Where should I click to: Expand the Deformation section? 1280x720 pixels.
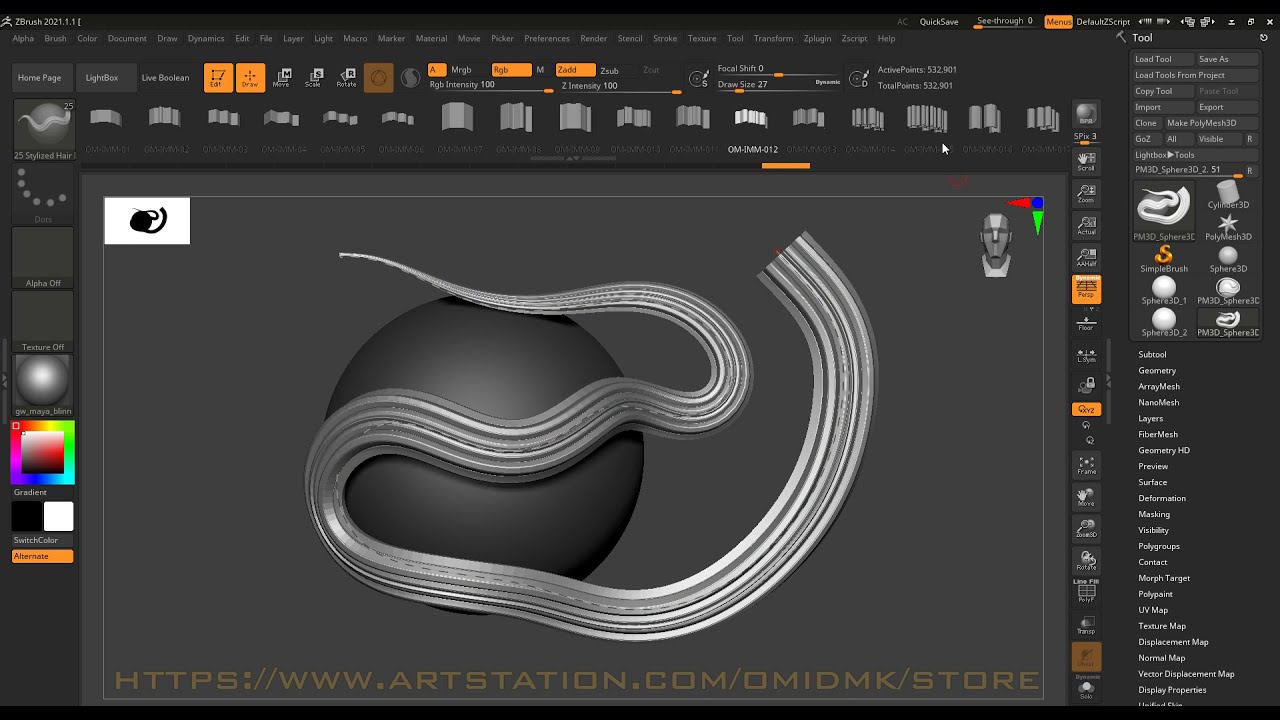pyautogui.click(x=1162, y=498)
